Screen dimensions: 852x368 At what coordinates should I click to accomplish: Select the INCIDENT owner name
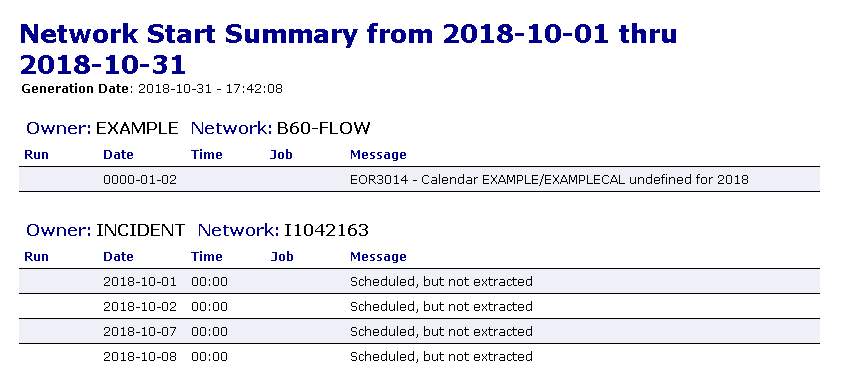point(140,230)
